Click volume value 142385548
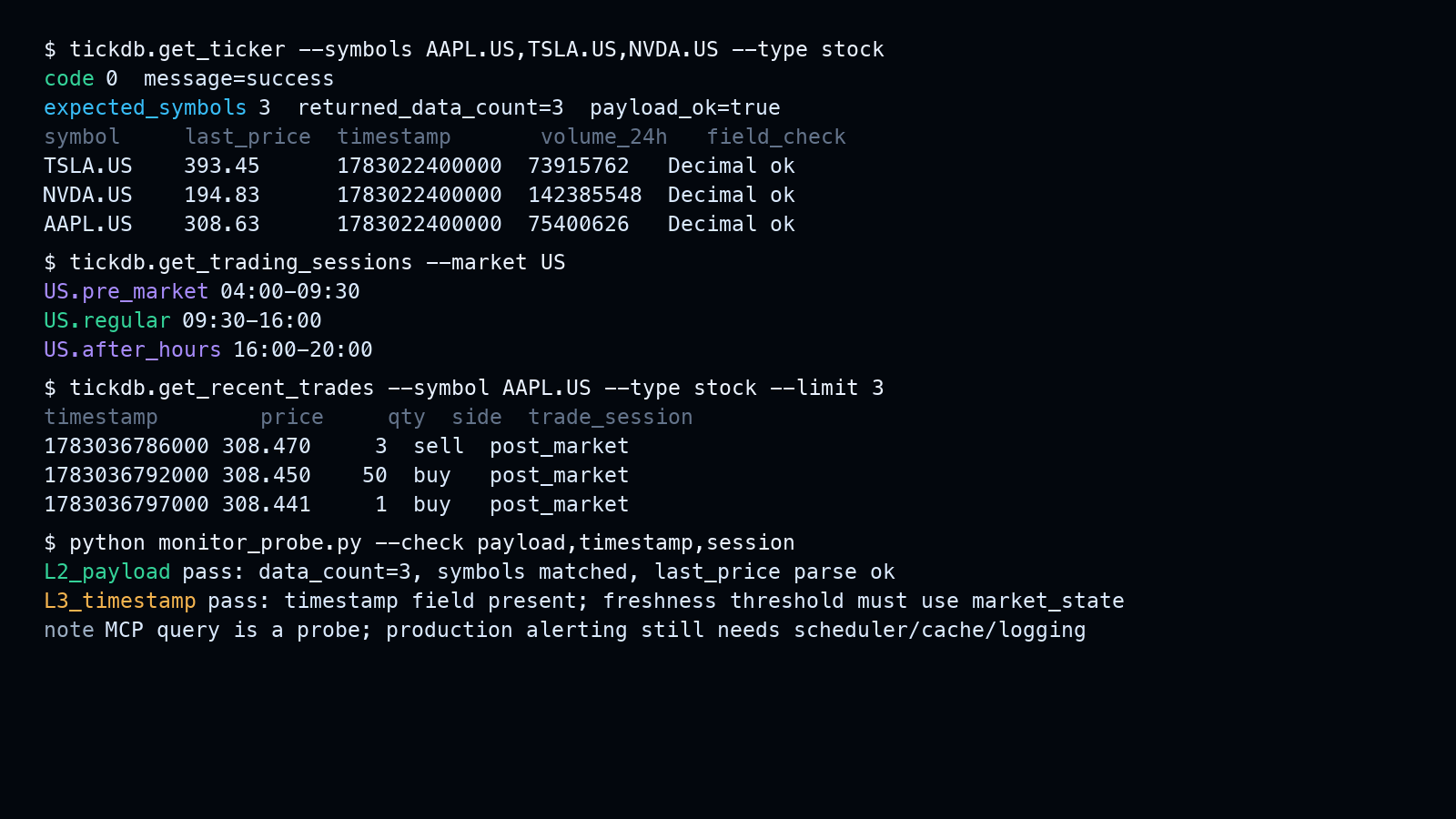 pos(585,196)
